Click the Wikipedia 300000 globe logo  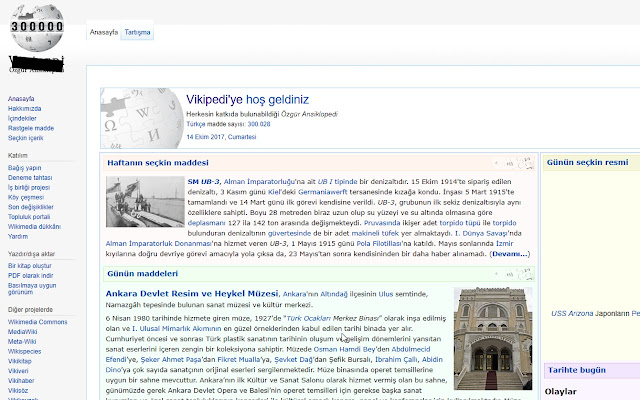tap(37, 28)
